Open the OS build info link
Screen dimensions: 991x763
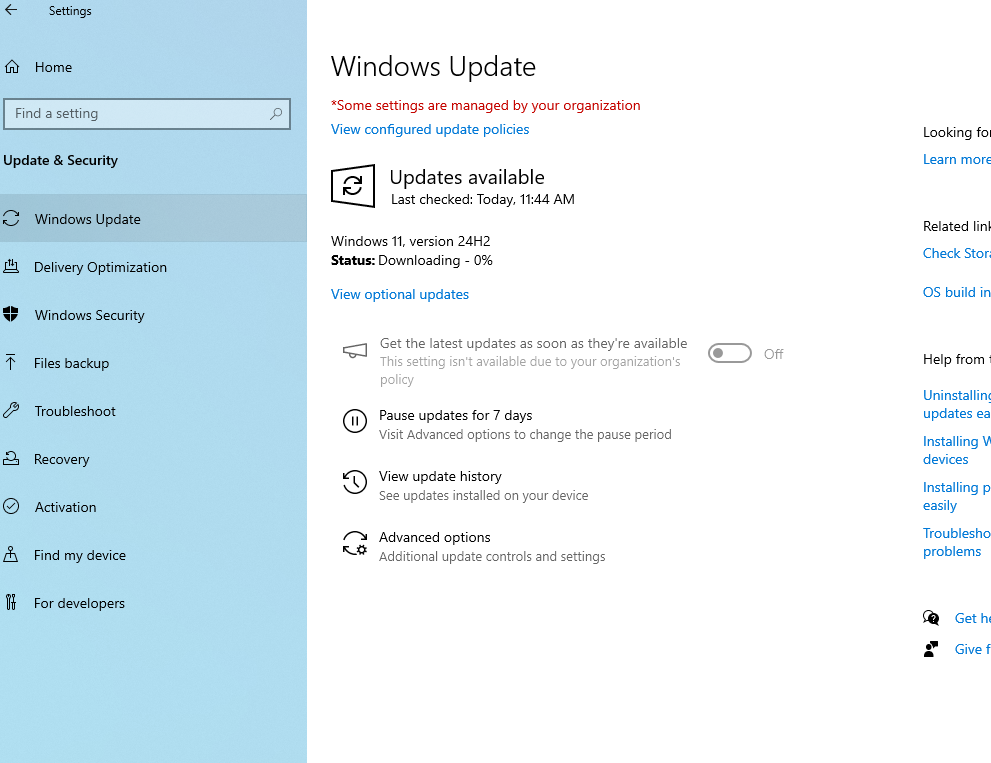[956, 292]
